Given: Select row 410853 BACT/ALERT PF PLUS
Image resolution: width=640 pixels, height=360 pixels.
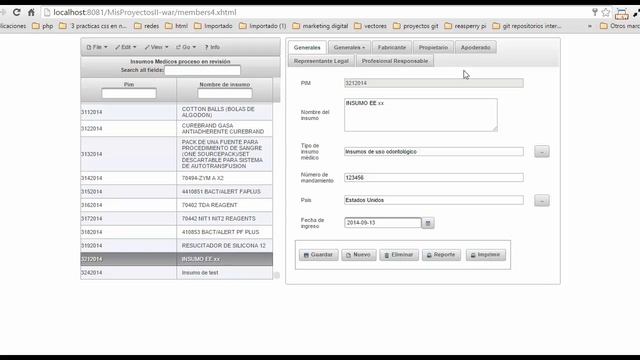Looking at the screenshot, I should coord(176,232).
